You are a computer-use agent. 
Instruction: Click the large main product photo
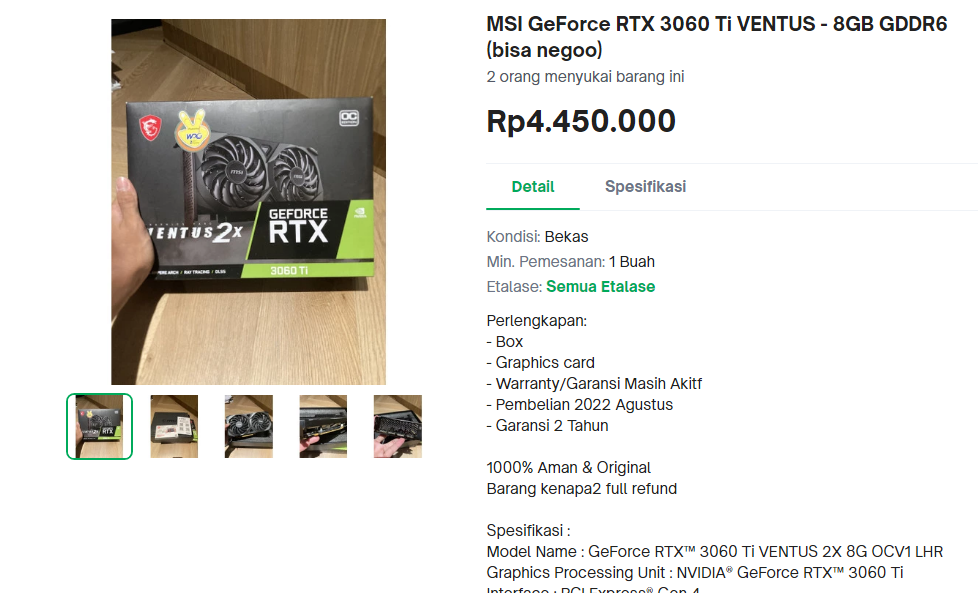pos(248,201)
